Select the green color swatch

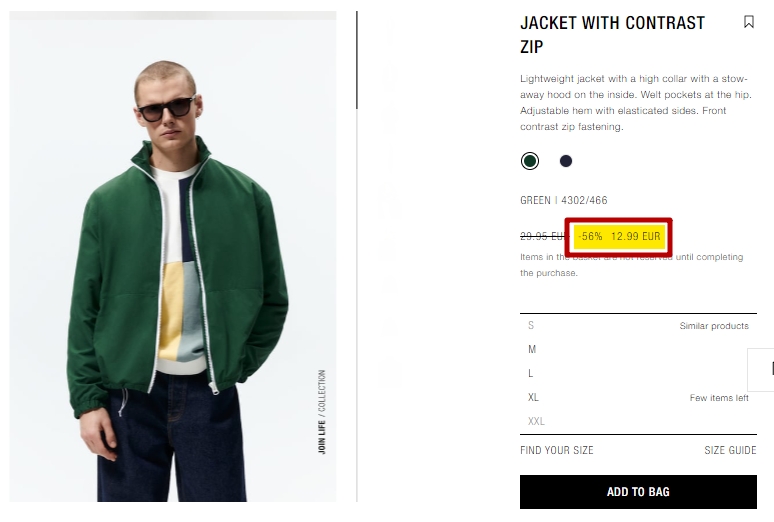(x=530, y=161)
